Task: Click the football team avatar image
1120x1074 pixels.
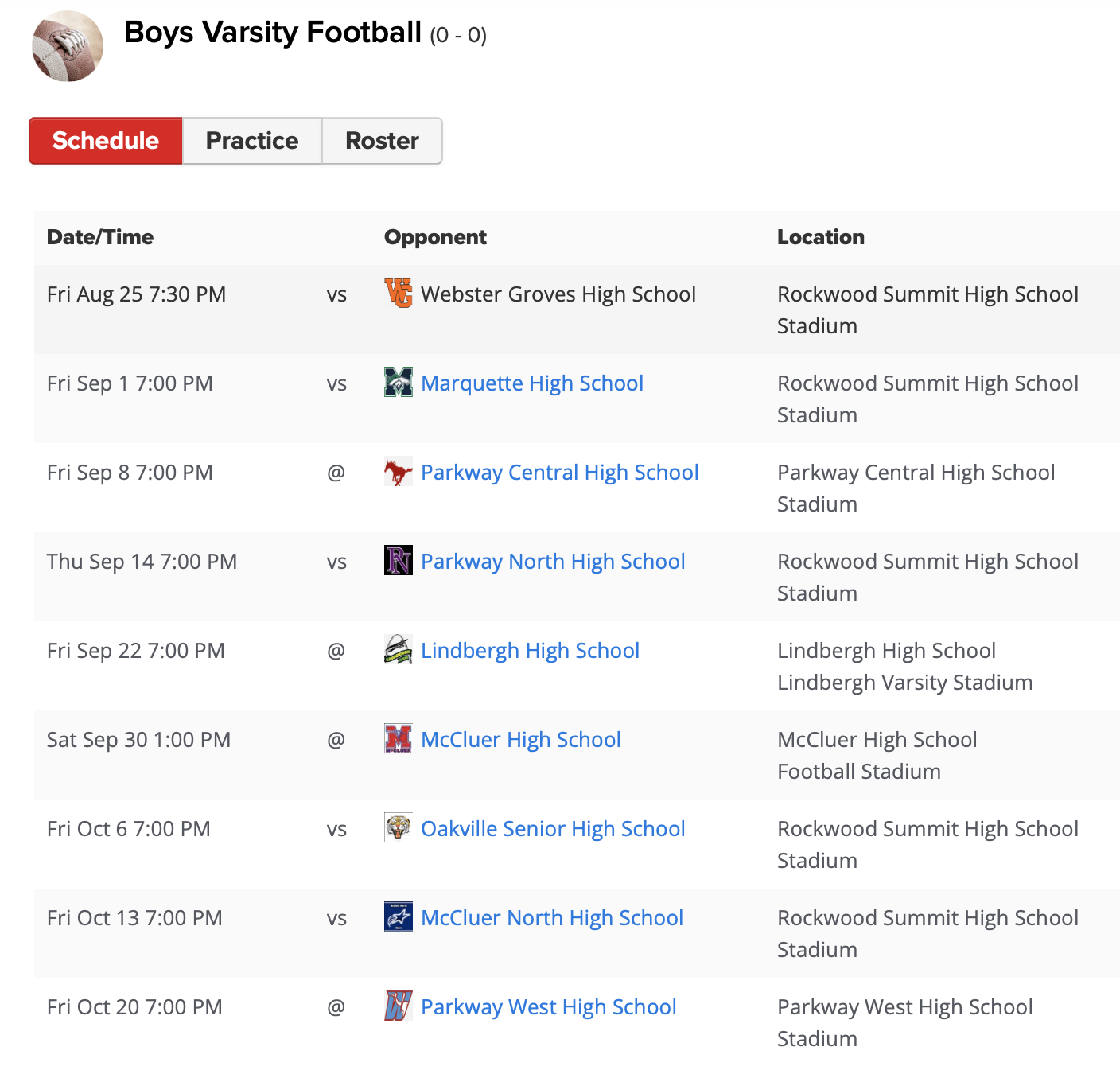Action: click(x=68, y=46)
